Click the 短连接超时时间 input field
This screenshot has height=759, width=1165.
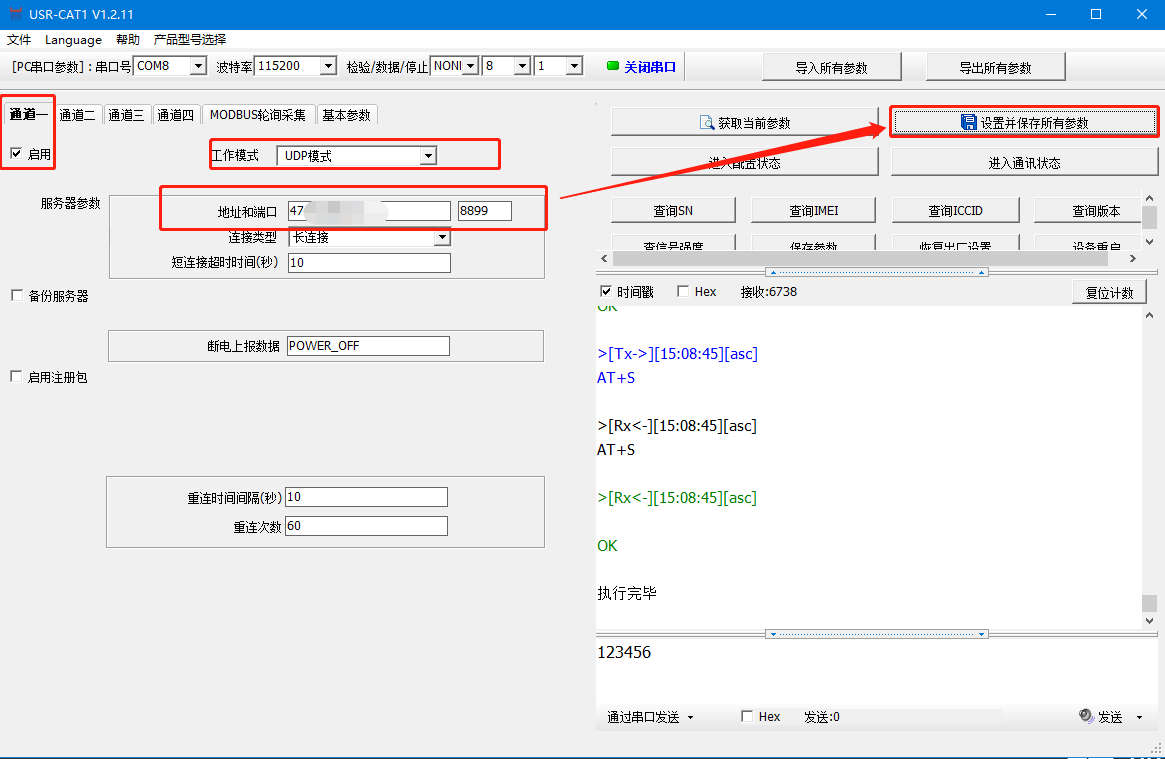[x=369, y=263]
